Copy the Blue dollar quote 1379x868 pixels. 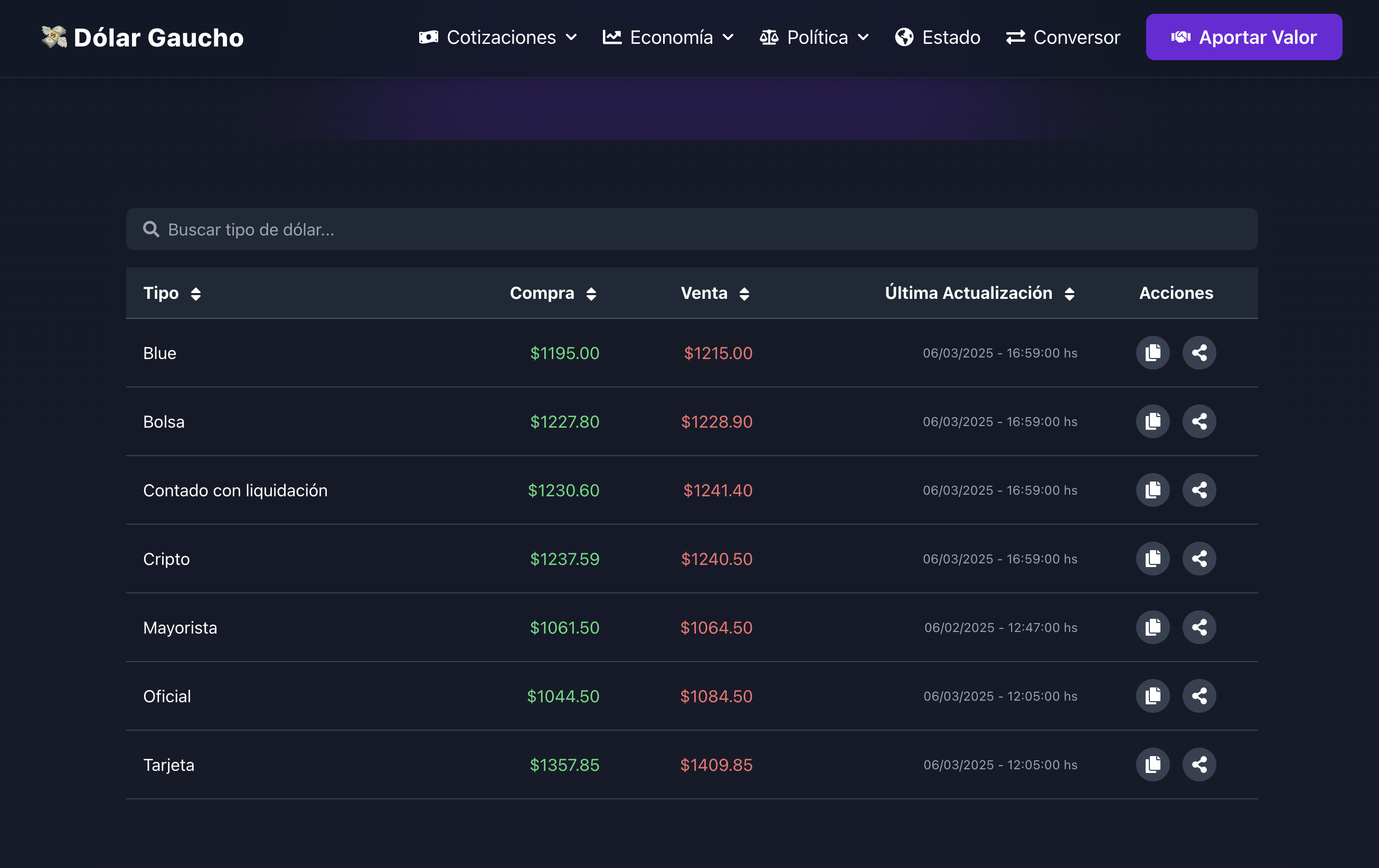[1153, 353]
